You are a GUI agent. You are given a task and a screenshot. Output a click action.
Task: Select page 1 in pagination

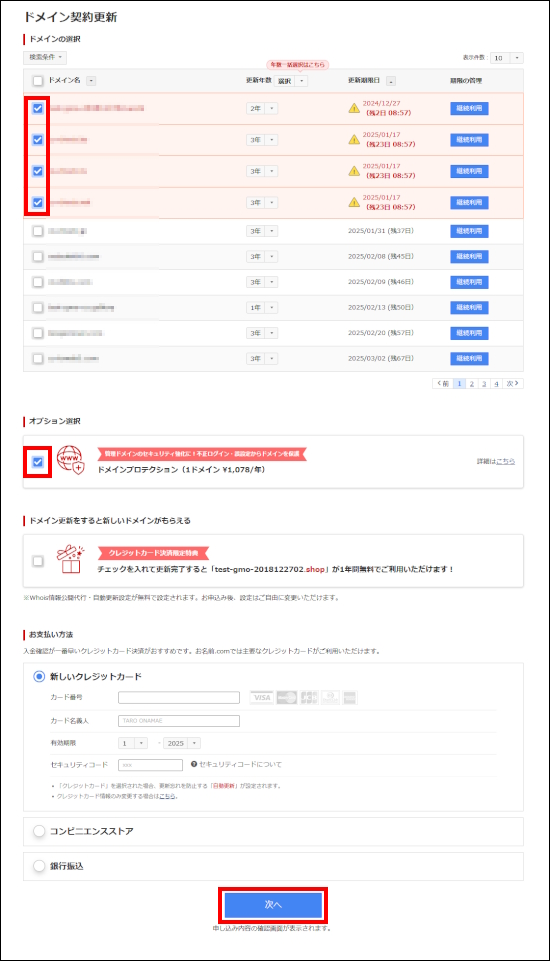click(459, 384)
